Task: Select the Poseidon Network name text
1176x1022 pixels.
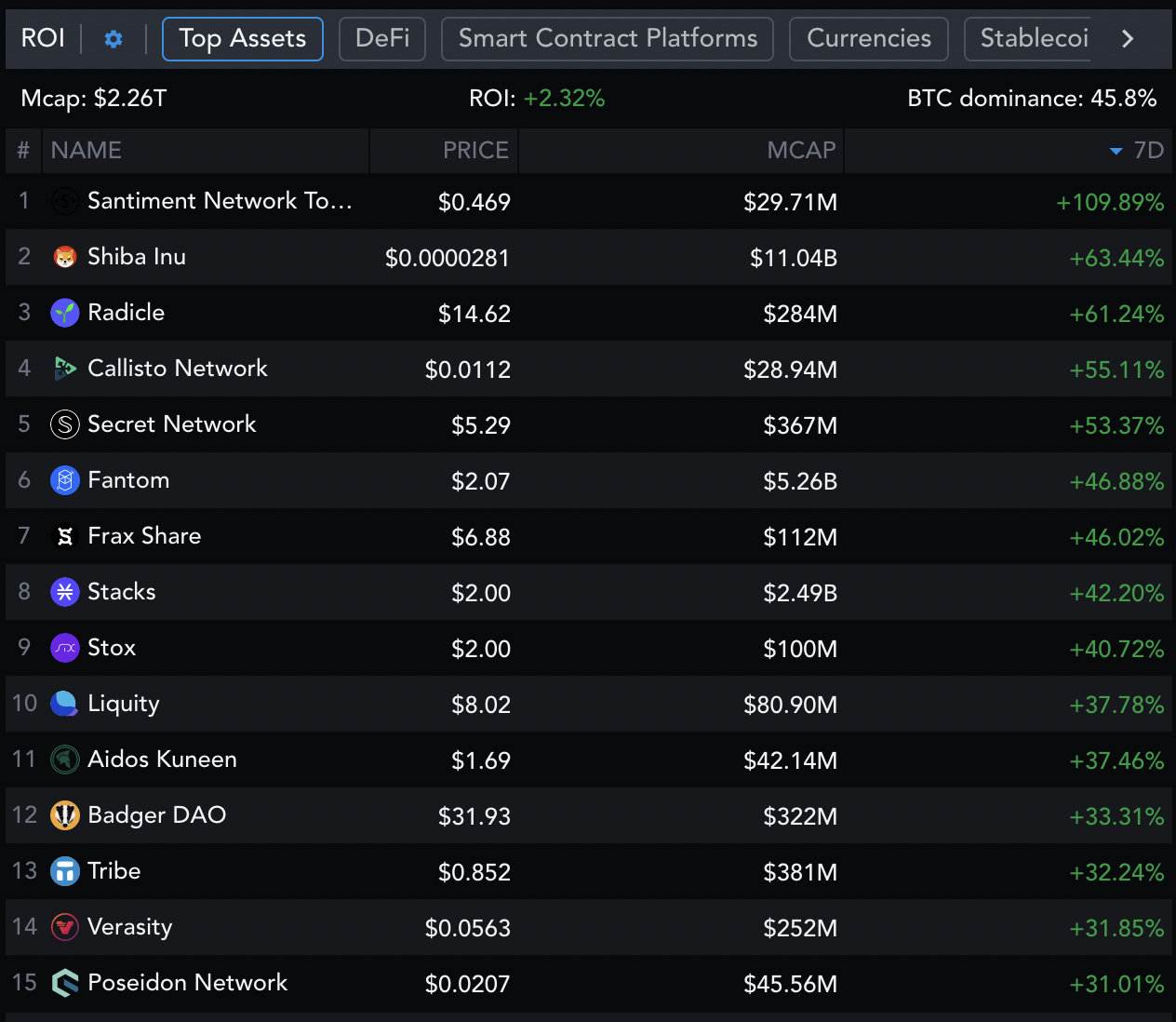Action: (x=188, y=983)
